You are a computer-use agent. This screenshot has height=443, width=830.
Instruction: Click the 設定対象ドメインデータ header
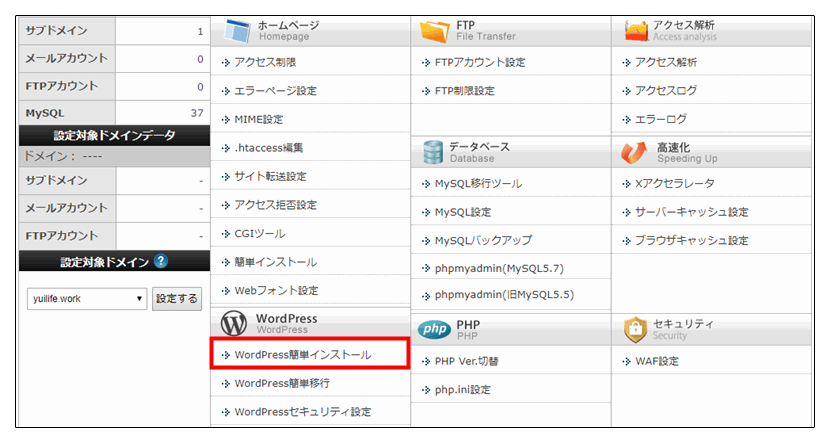(x=114, y=135)
